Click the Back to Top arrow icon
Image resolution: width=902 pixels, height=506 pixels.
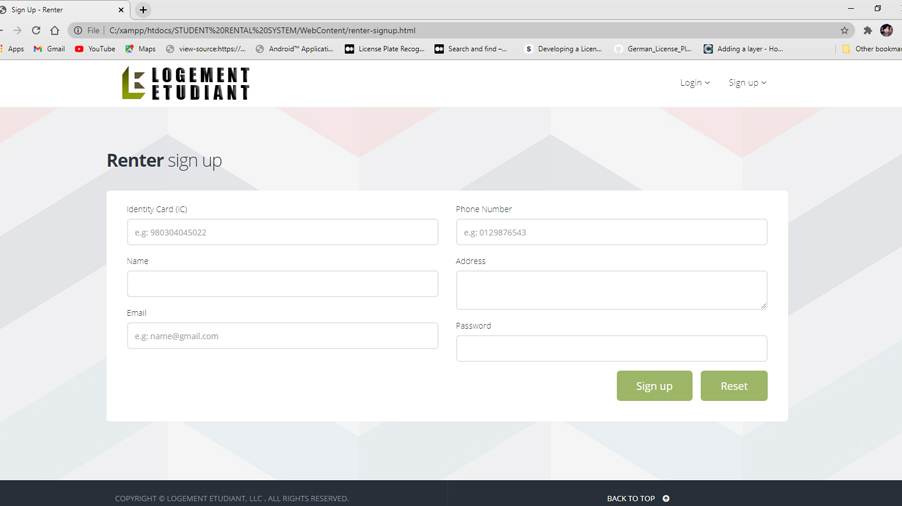pos(666,498)
